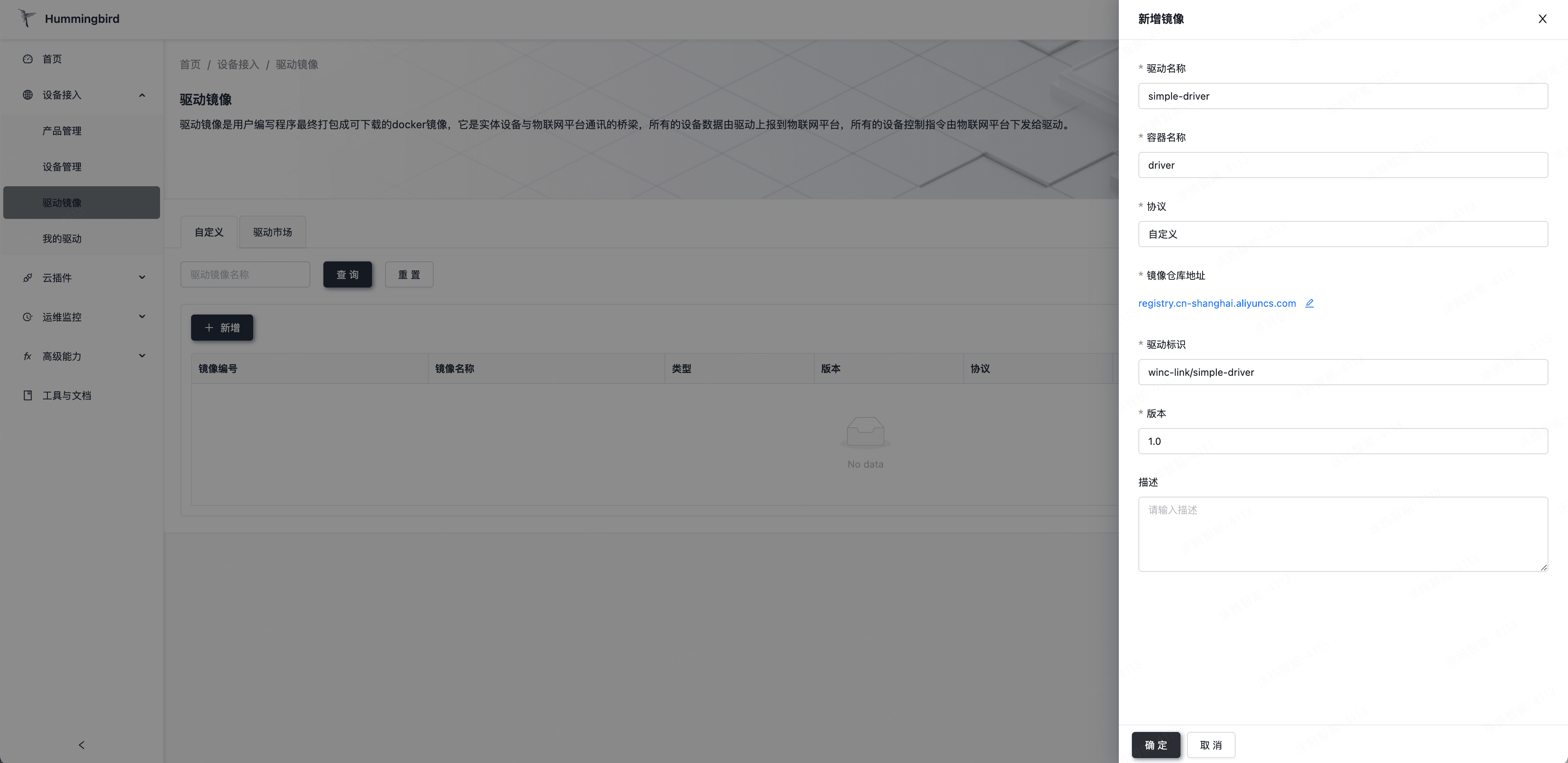This screenshot has width=1568, height=763.
Task: Collapse the 设备接入 menu chevron
Action: point(142,95)
